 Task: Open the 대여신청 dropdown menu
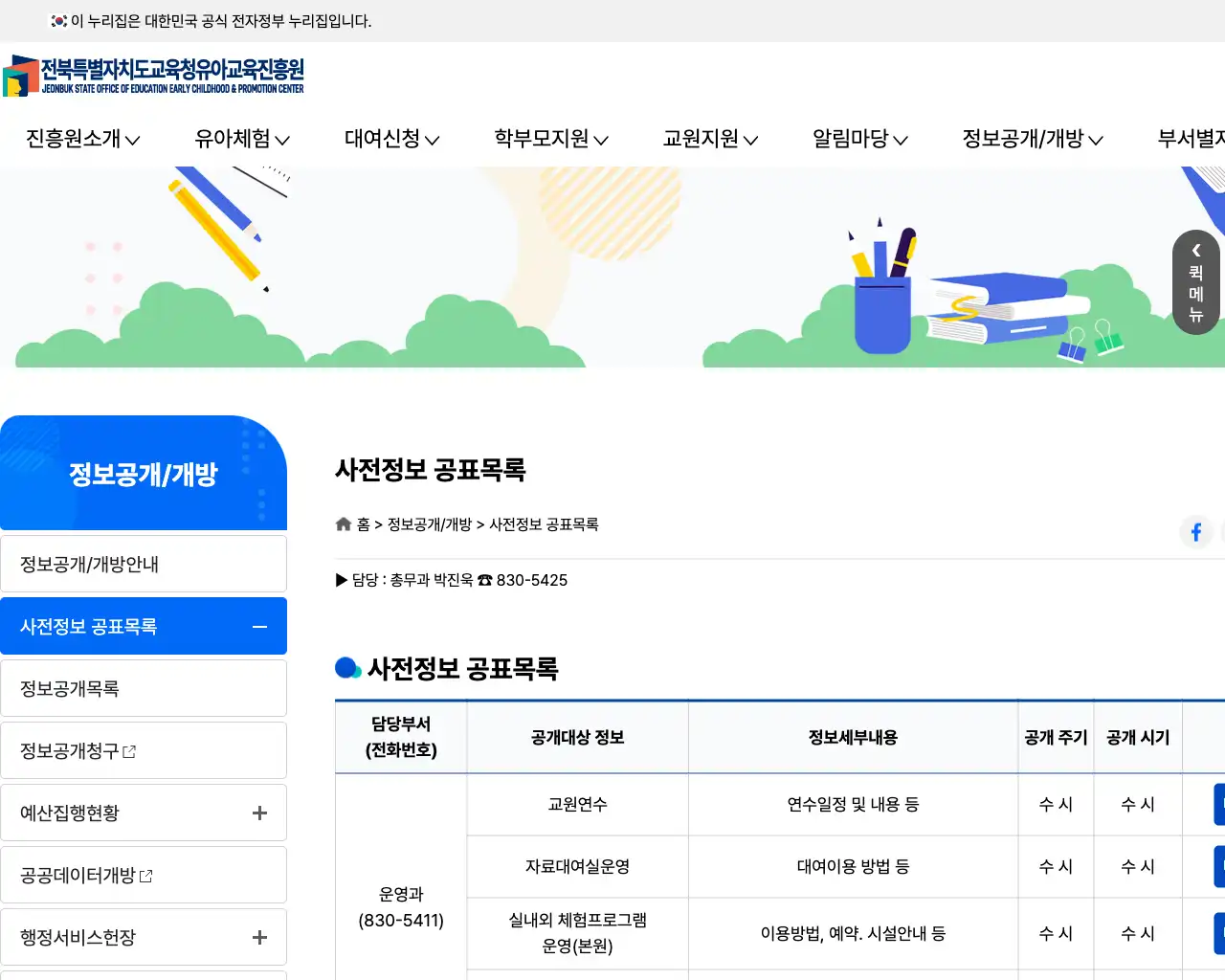391,139
